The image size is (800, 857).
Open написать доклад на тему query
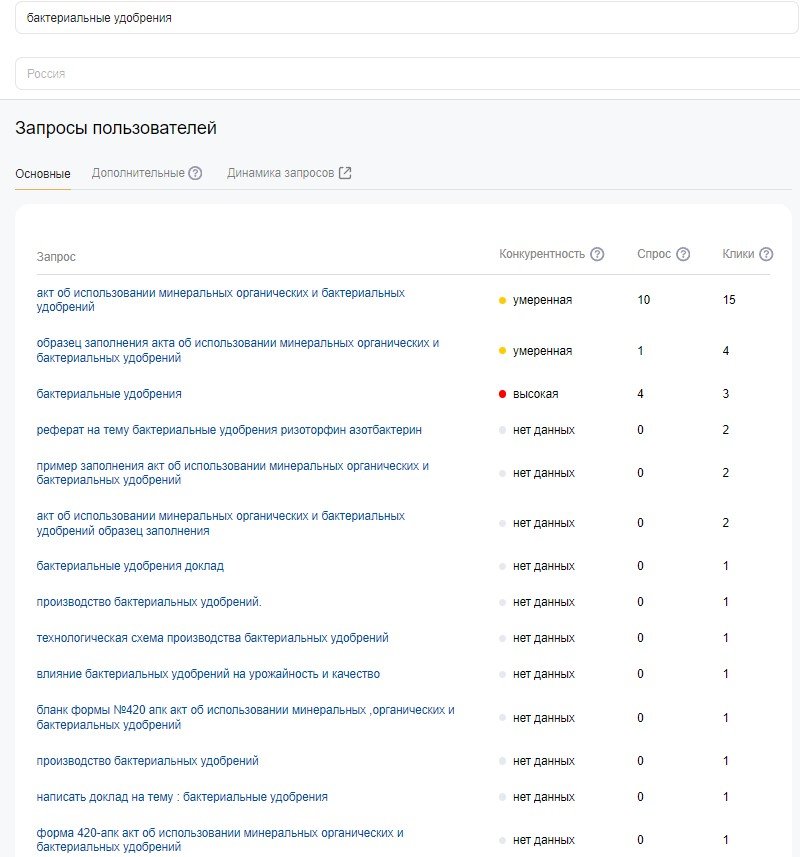tap(182, 797)
